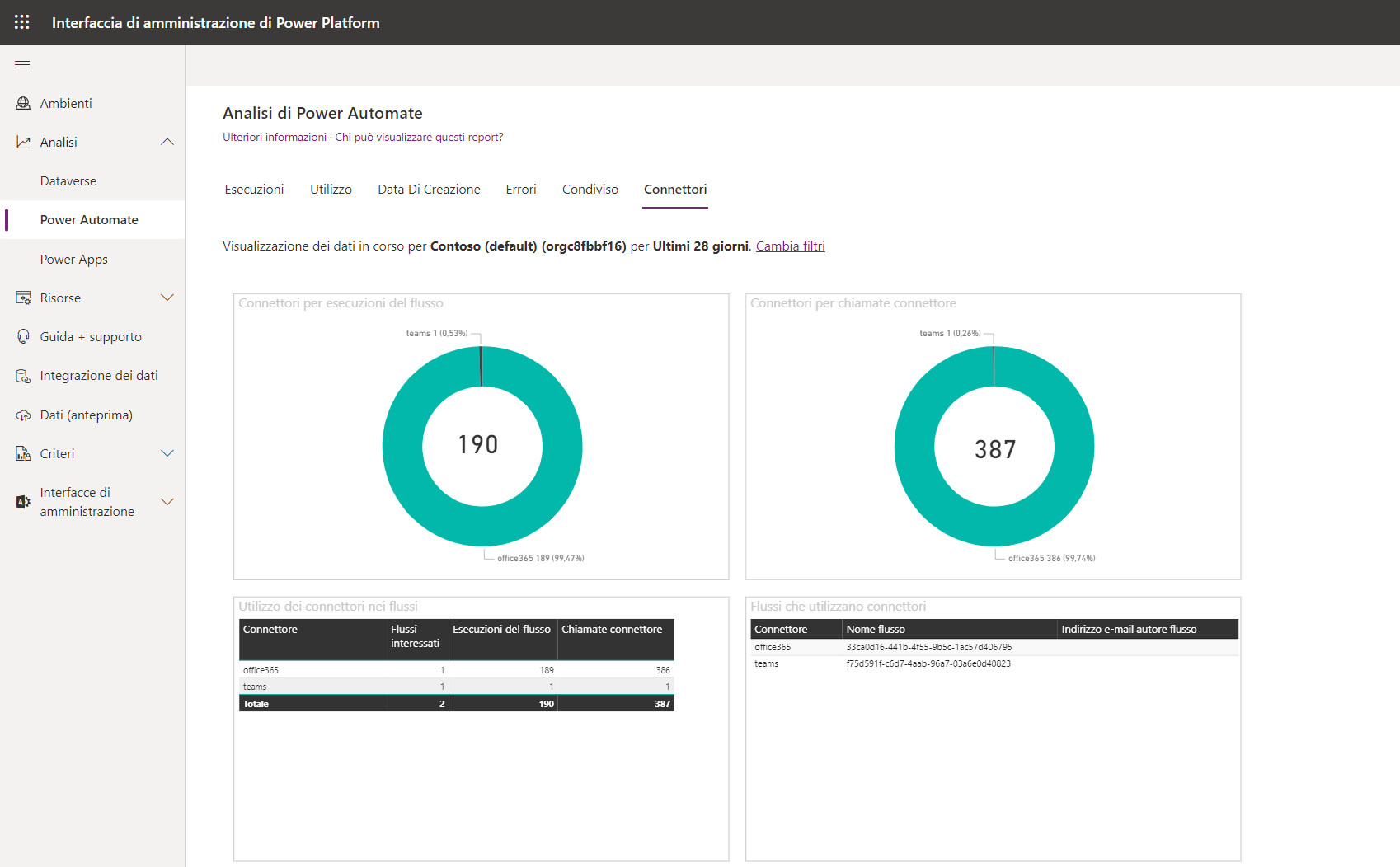Click the teams 1 (0,26%) chart label
The height and width of the screenshot is (867, 1400).
point(950,334)
